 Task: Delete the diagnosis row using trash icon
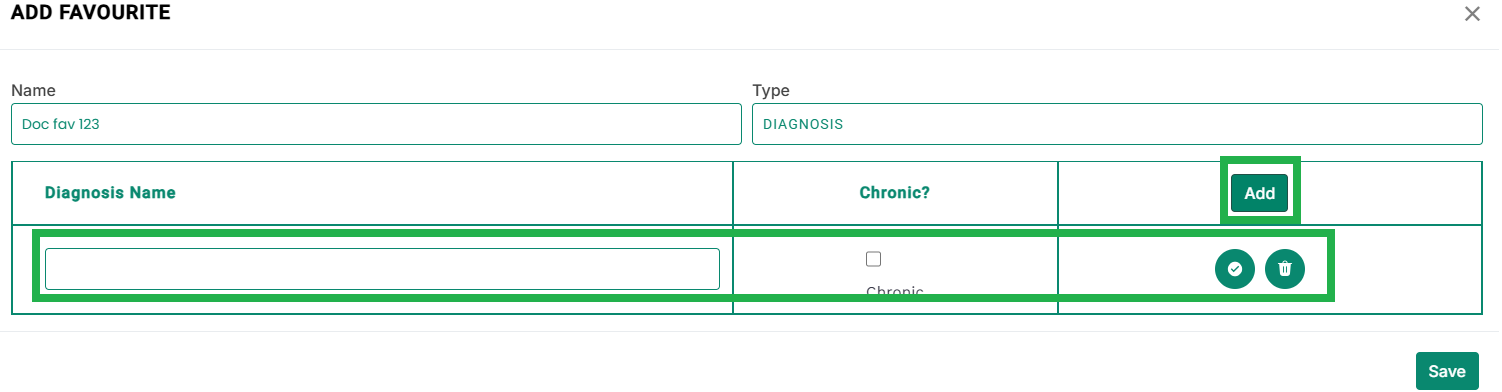1285,269
